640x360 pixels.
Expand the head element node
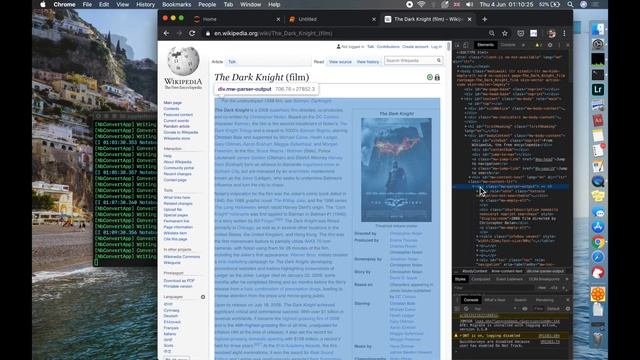tap(458, 66)
